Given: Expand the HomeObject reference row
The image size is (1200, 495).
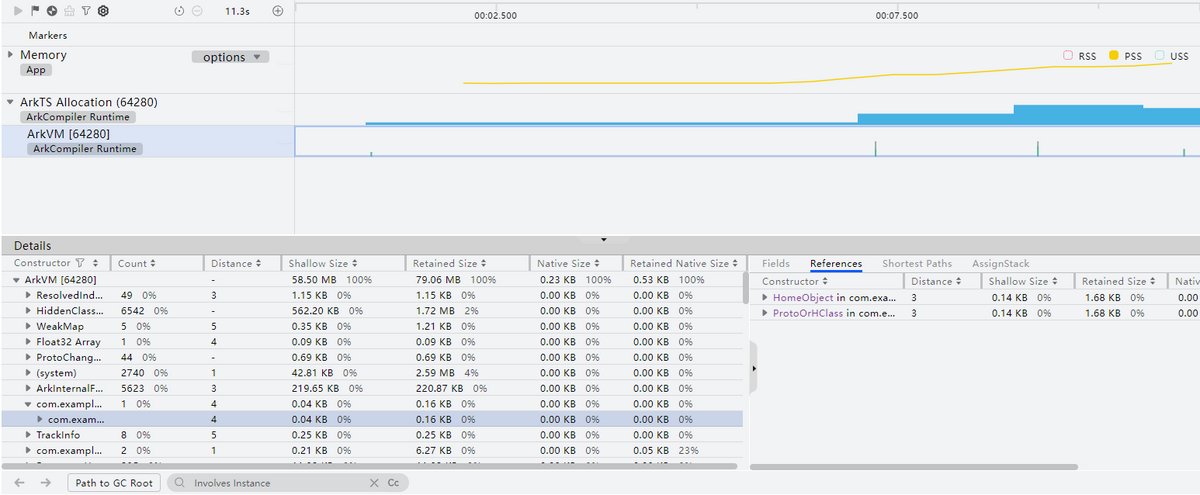Looking at the screenshot, I should tap(765, 297).
